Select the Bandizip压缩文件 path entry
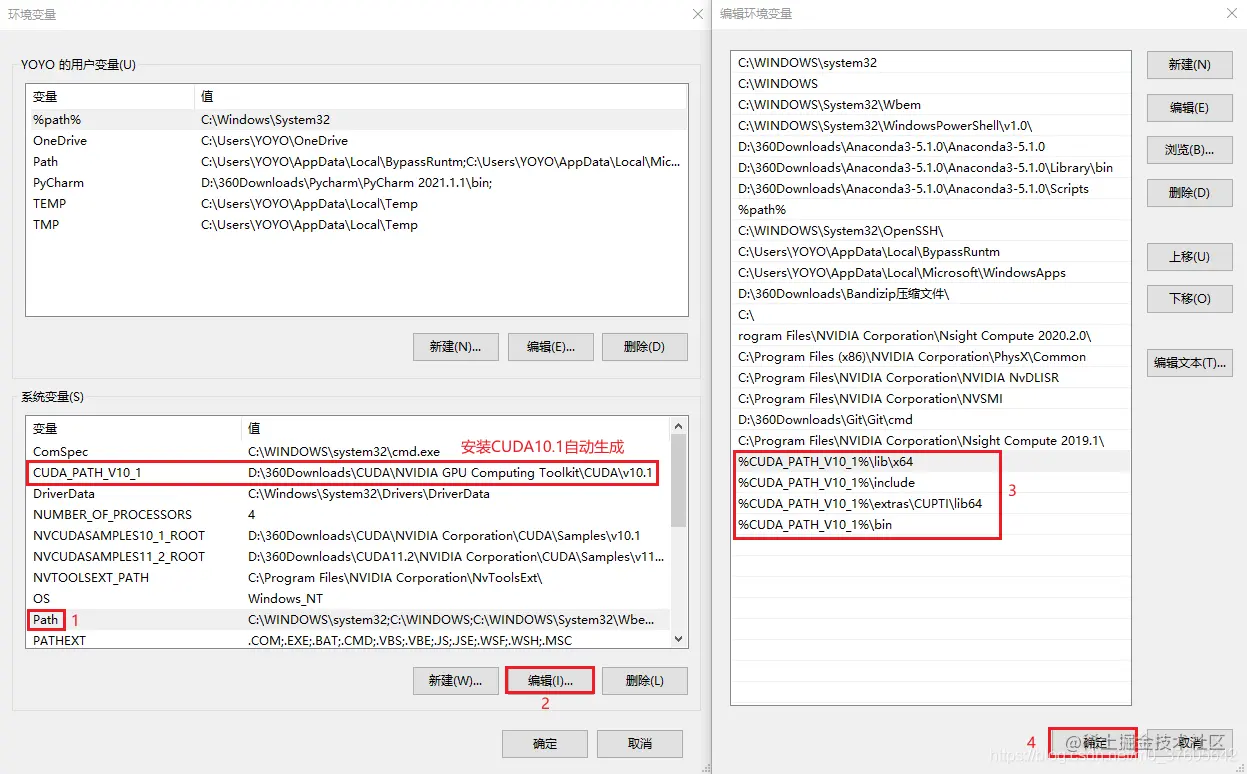1247x774 pixels. (931, 293)
